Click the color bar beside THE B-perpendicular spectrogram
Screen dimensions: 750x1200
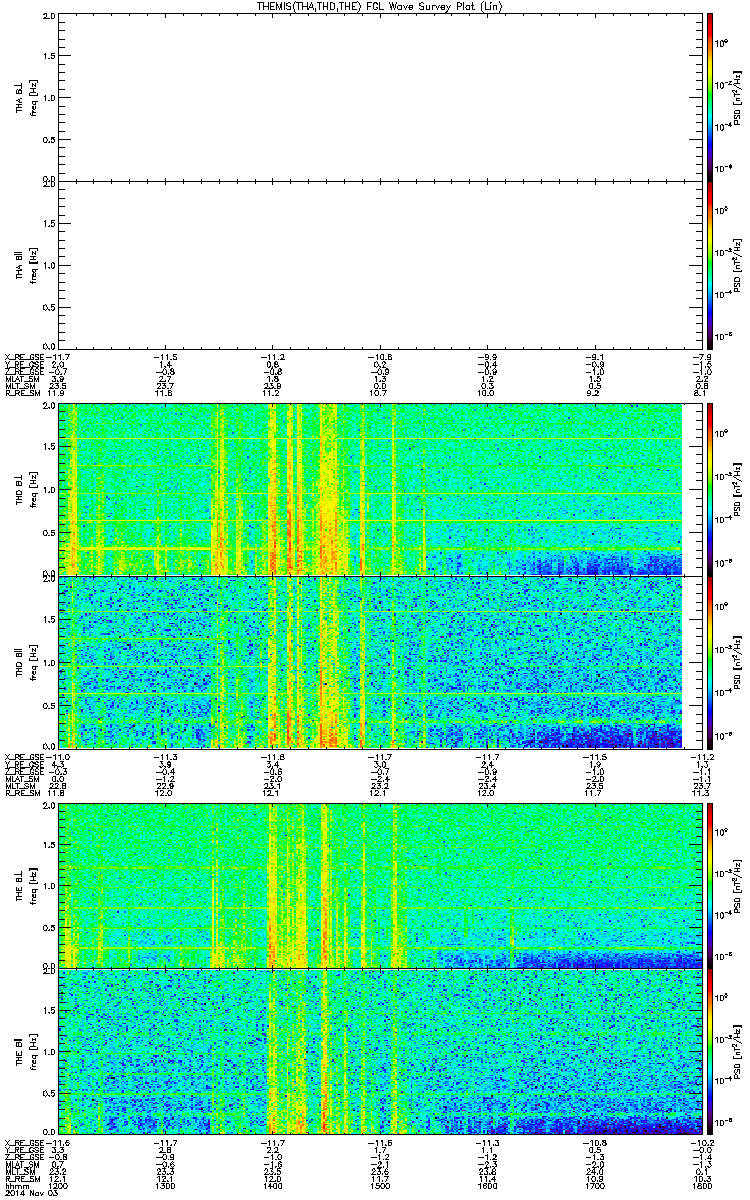(709, 886)
